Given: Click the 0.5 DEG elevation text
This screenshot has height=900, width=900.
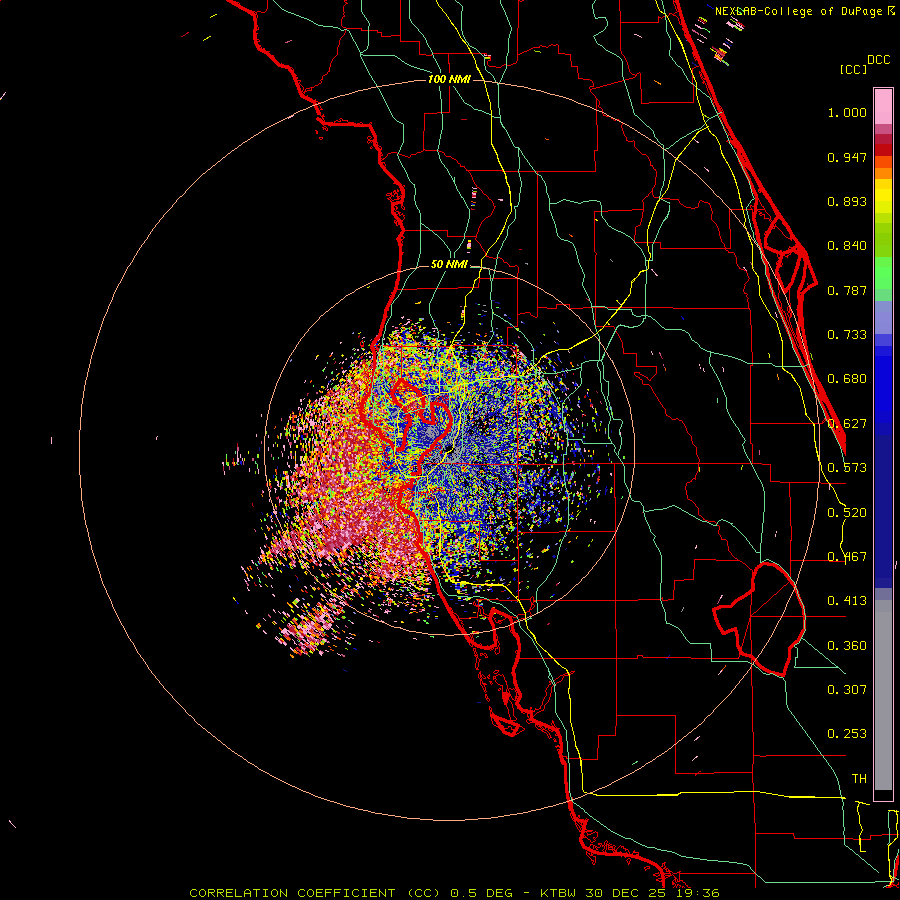Looking at the screenshot, I should click(x=481, y=893).
